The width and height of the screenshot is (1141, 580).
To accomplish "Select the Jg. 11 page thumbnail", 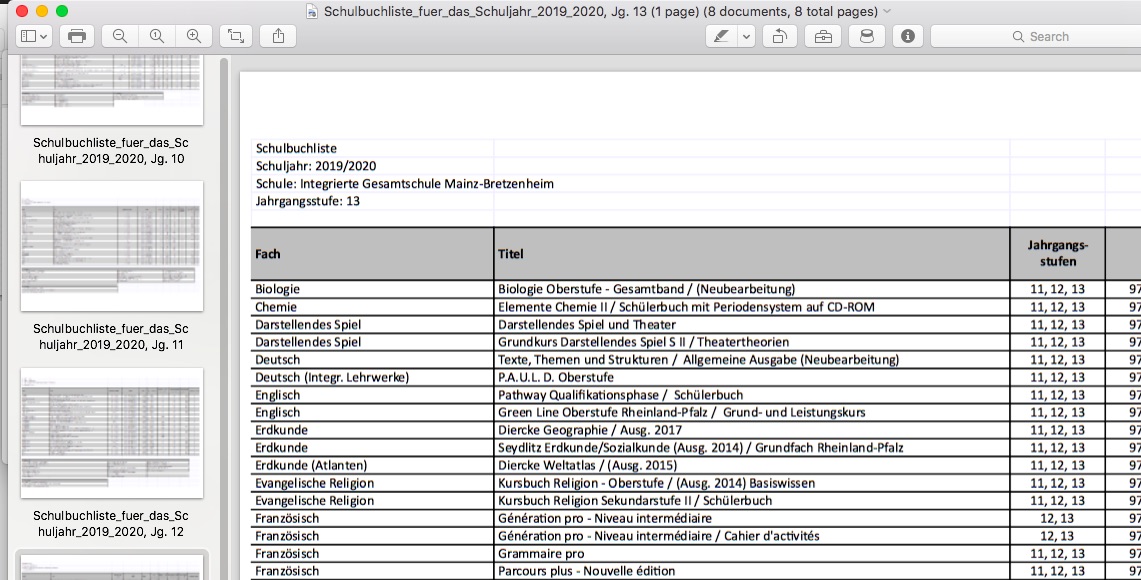I will tap(112, 246).
